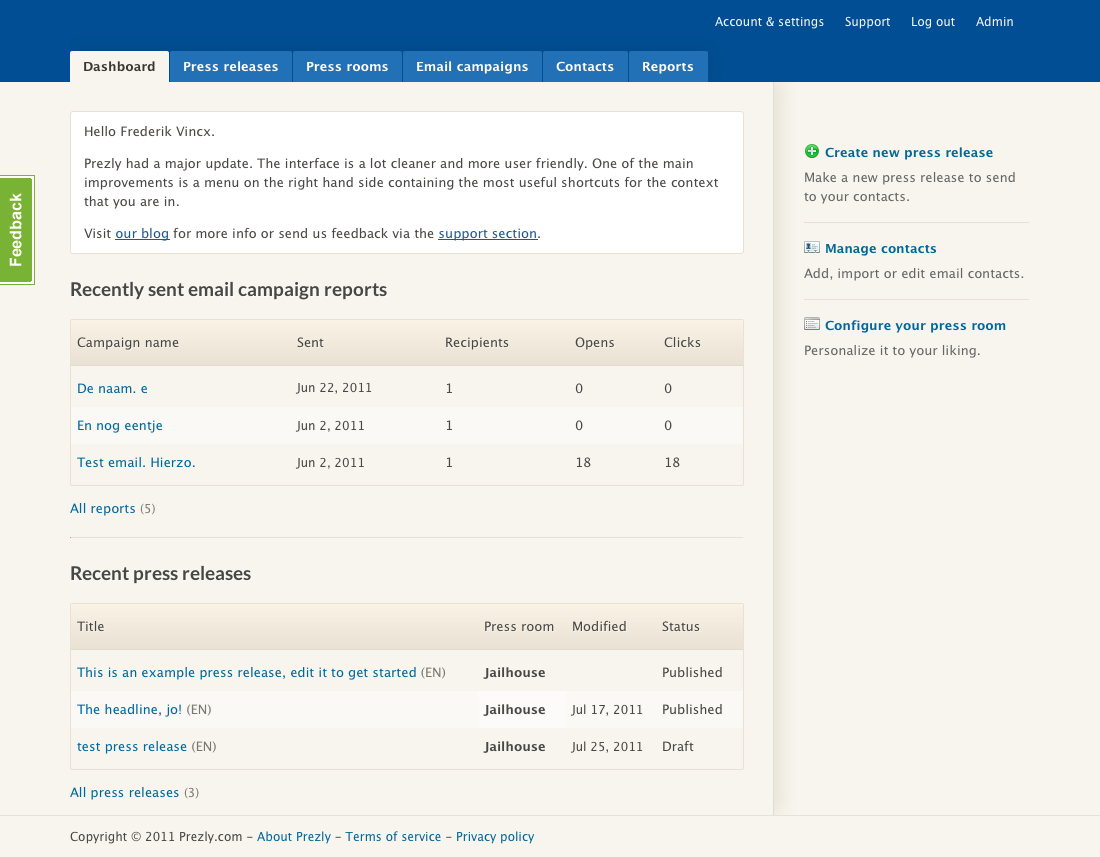The height and width of the screenshot is (857, 1100).
Task: Go to the Press rooms tab
Action: [347, 67]
